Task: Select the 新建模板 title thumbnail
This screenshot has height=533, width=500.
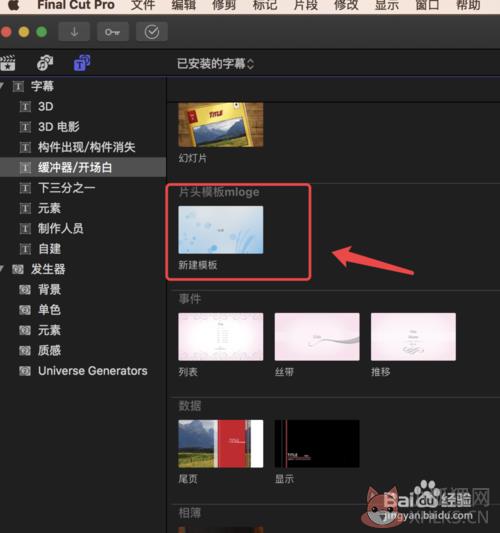Action: tap(221, 230)
